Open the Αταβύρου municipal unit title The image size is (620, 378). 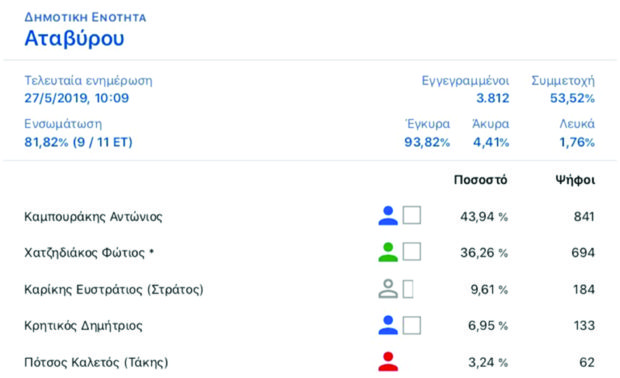point(74,38)
